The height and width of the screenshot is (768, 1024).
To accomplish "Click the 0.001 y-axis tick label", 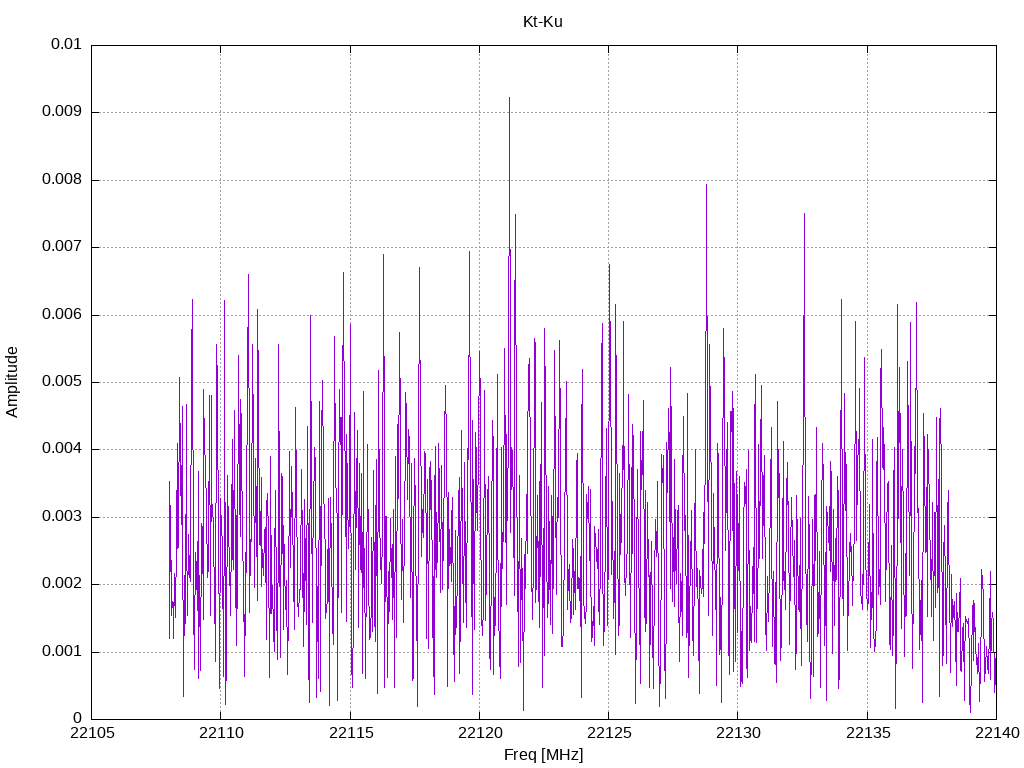I will click(x=62, y=652).
